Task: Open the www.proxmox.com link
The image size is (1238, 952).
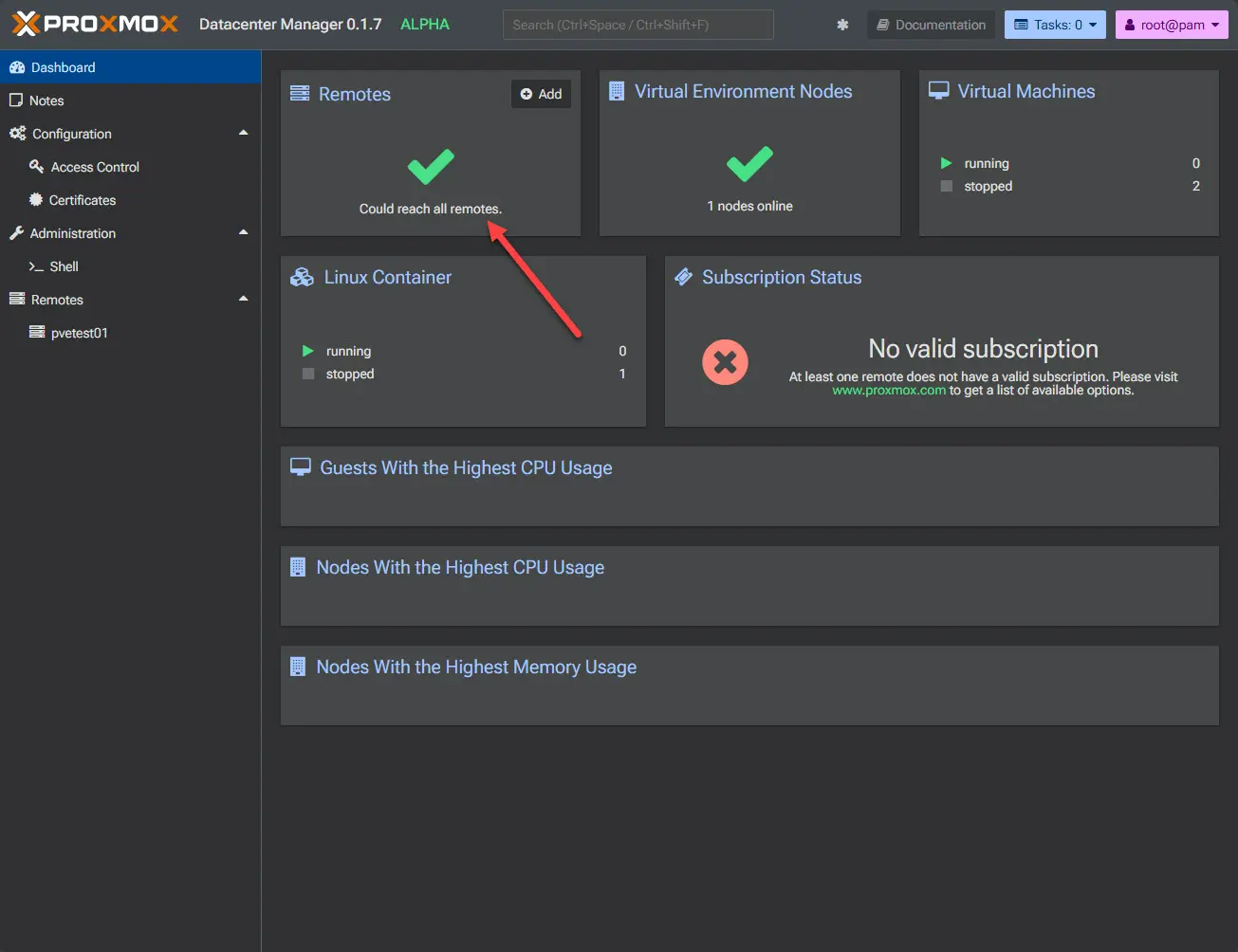Action: pyautogui.click(x=889, y=390)
